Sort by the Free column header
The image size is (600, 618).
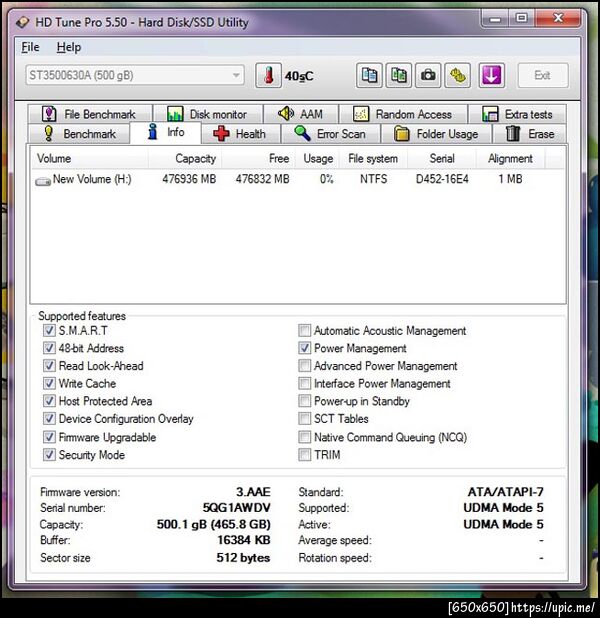[258, 158]
